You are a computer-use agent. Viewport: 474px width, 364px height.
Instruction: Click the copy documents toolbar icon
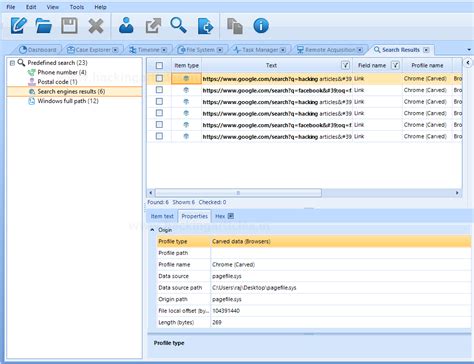tap(235, 26)
